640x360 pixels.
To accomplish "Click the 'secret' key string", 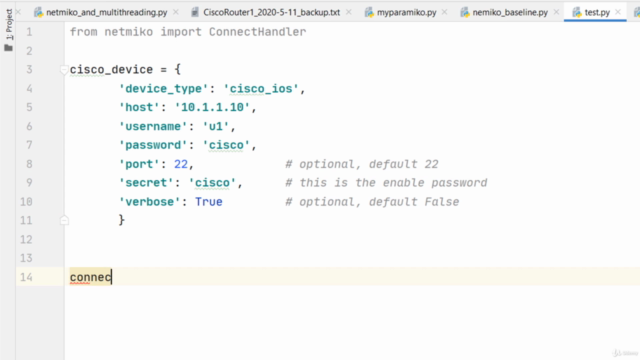I will 146,183.
